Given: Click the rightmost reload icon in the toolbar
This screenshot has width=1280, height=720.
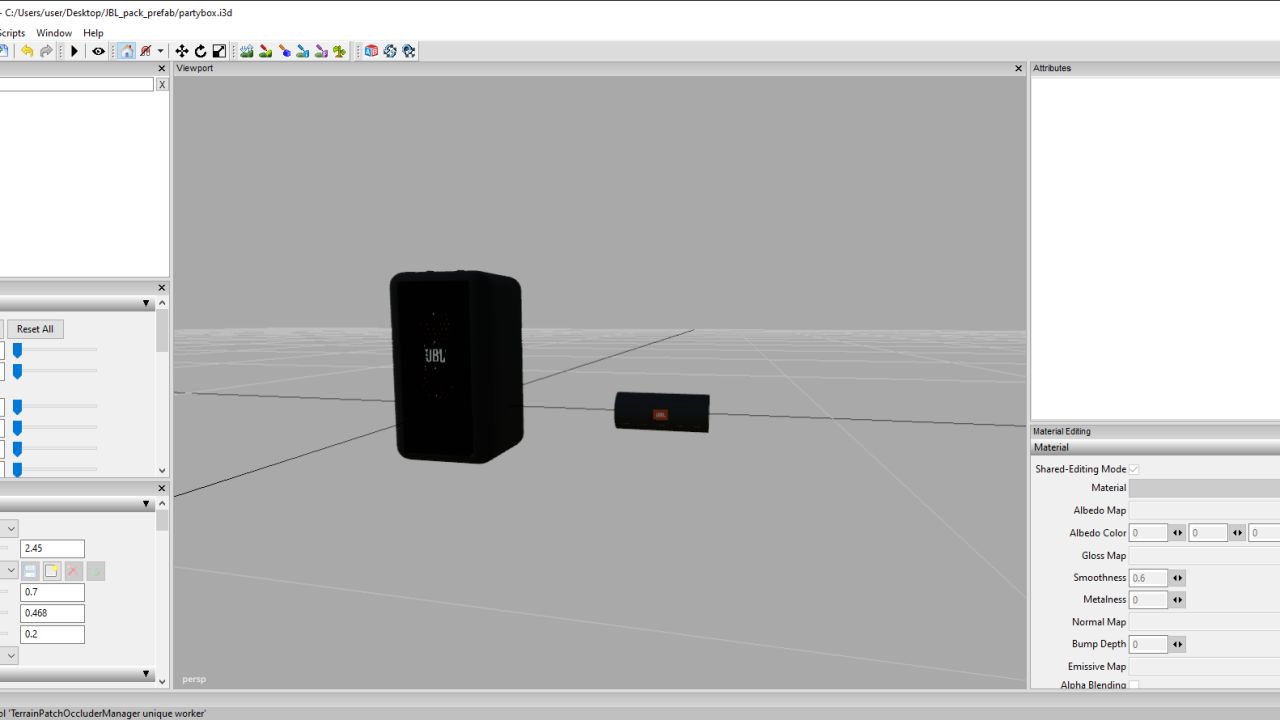Looking at the screenshot, I should coord(409,51).
